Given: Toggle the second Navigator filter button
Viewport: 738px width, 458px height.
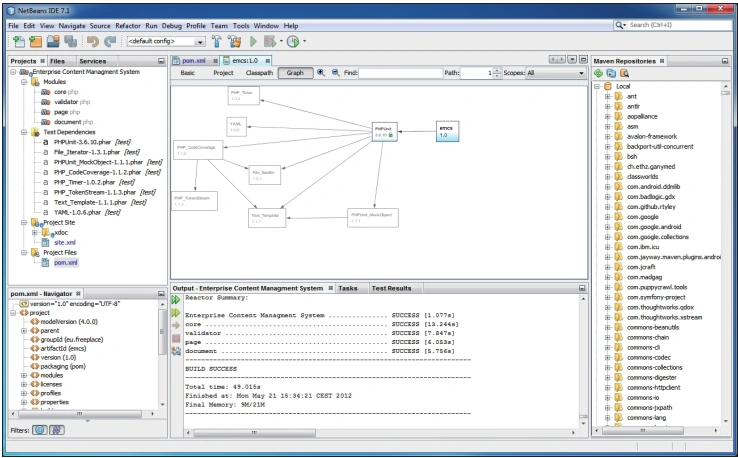Looking at the screenshot, I should (x=57, y=430).
